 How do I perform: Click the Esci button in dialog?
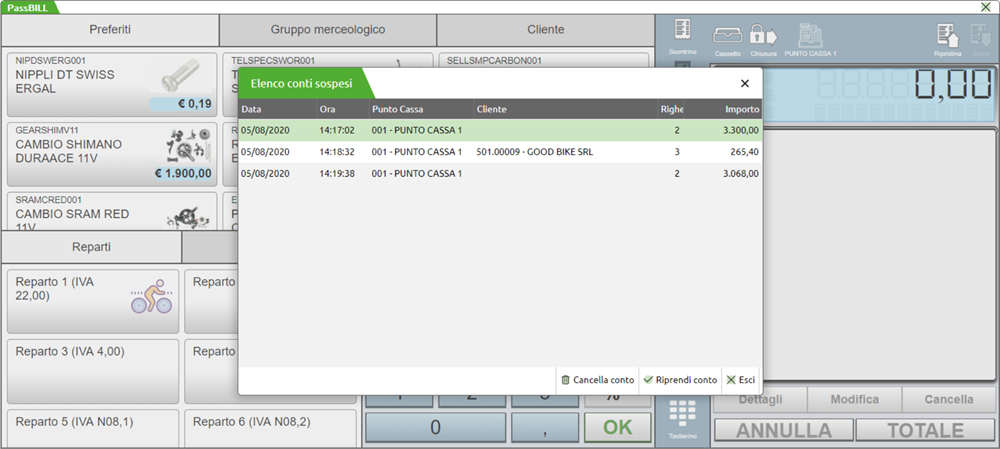[741, 380]
